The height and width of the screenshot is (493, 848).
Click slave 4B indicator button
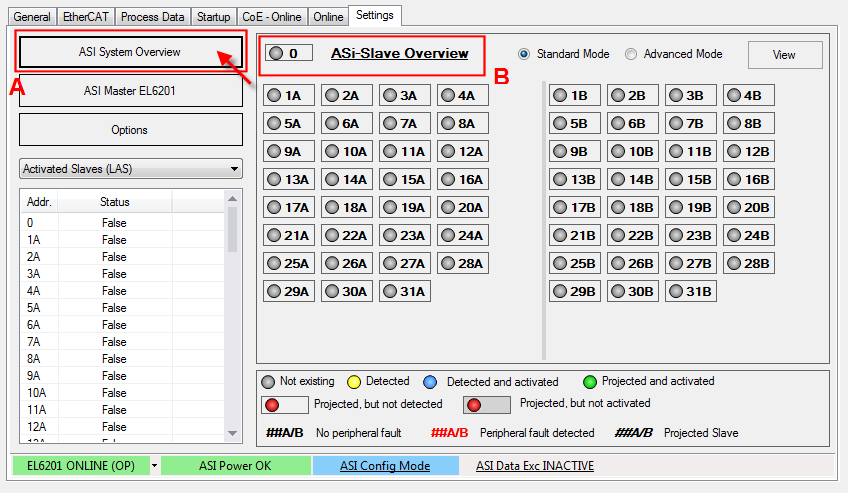coord(749,96)
